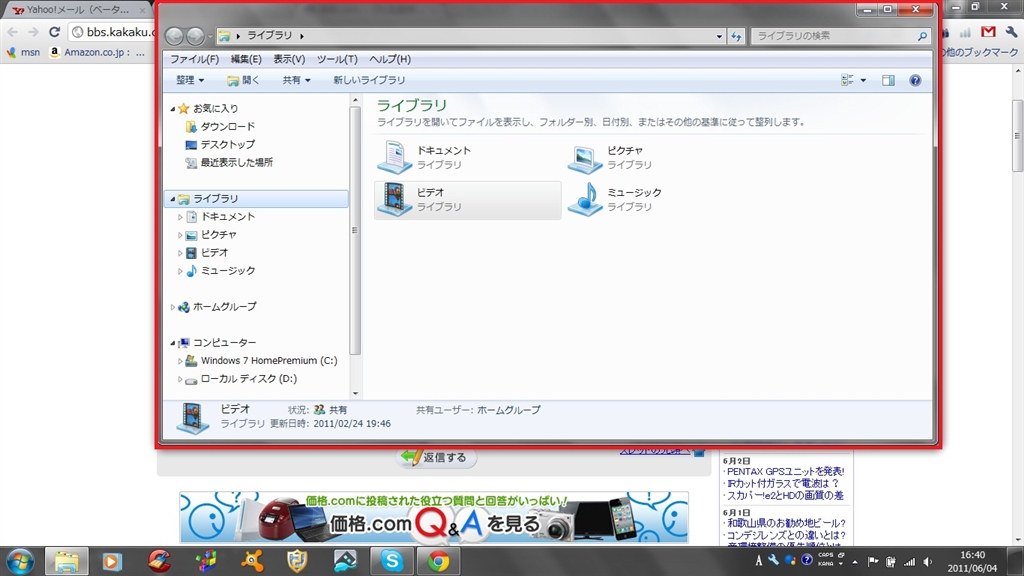
Task: Select the Music (ミュージック) library icon
Action: [585, 199]
